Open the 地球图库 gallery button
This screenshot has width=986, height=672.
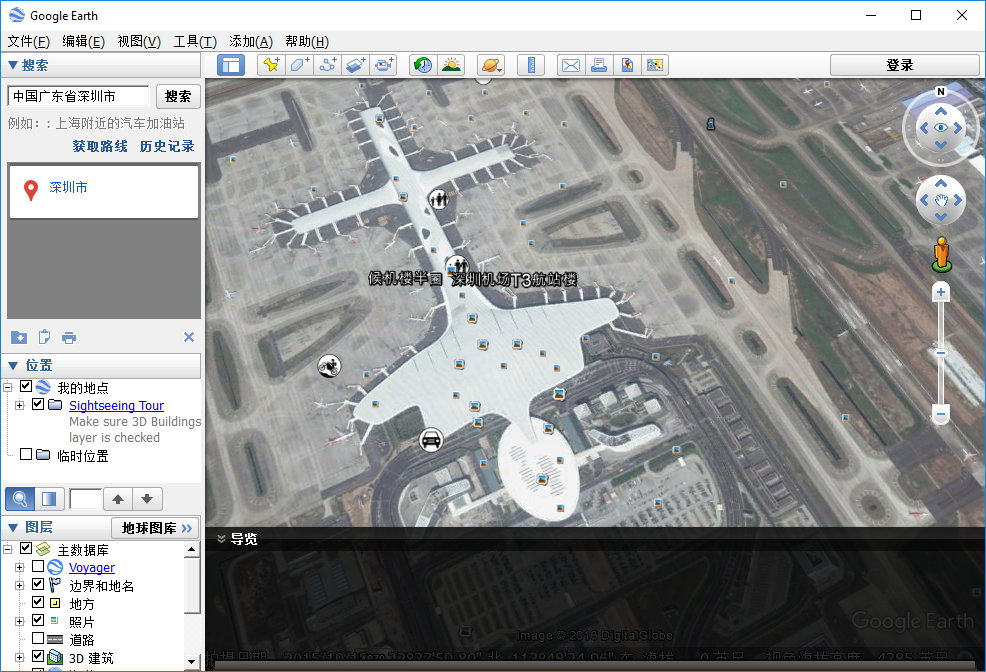point(155,528)
